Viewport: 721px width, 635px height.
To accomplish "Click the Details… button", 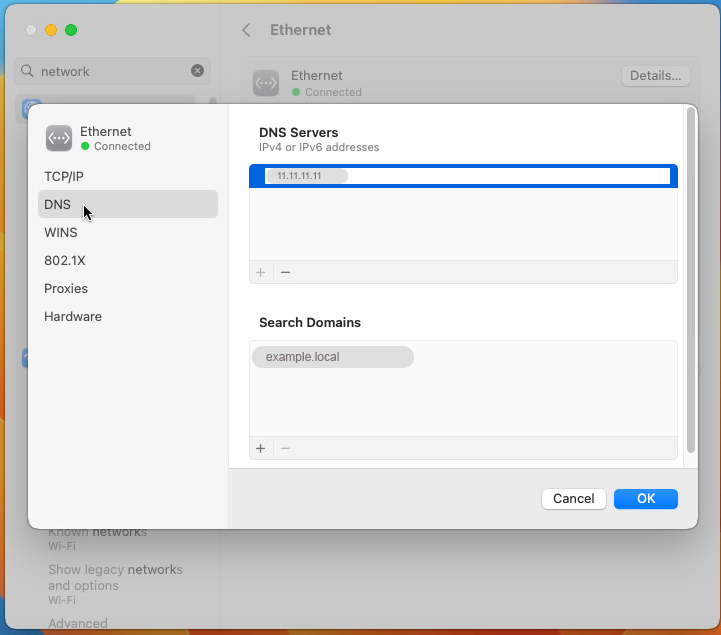I will [x=655, y=76].
